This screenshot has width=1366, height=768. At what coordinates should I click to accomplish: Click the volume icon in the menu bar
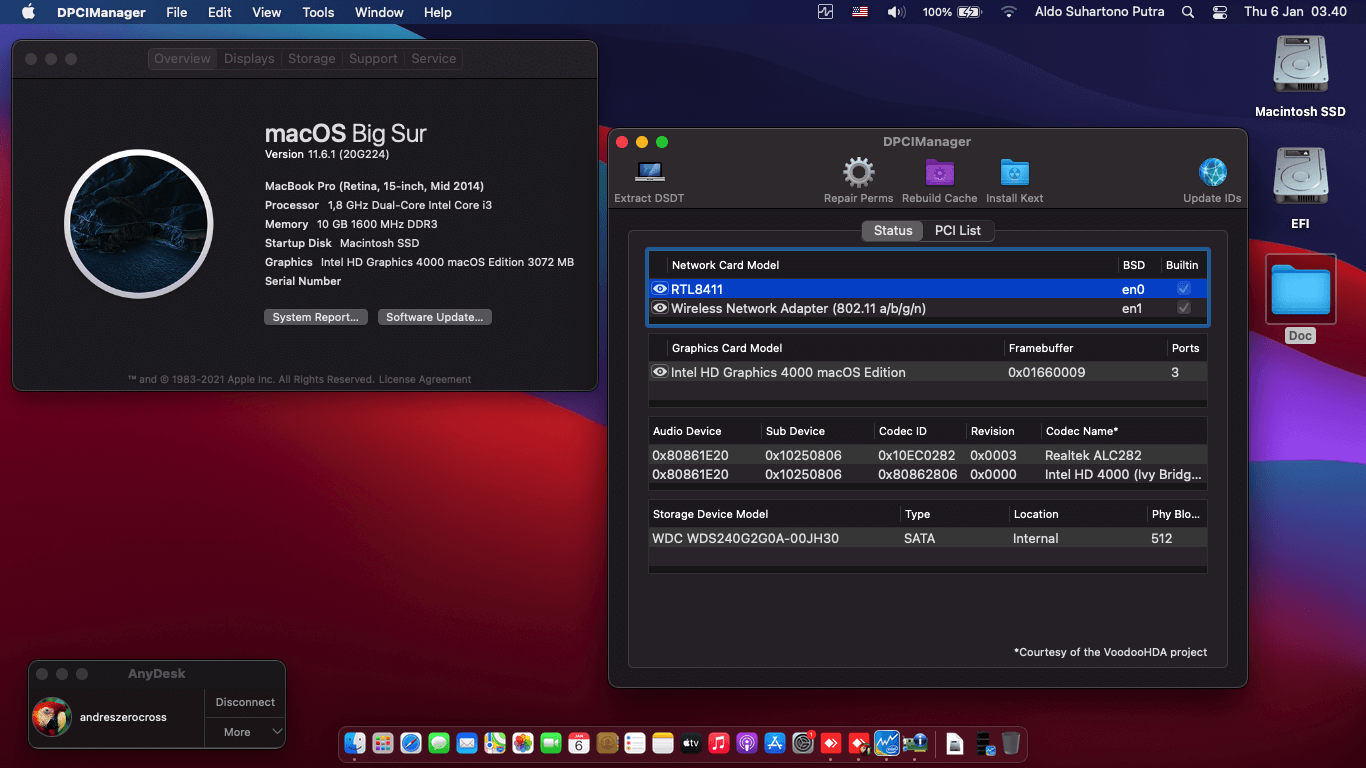tap(896, 12)
